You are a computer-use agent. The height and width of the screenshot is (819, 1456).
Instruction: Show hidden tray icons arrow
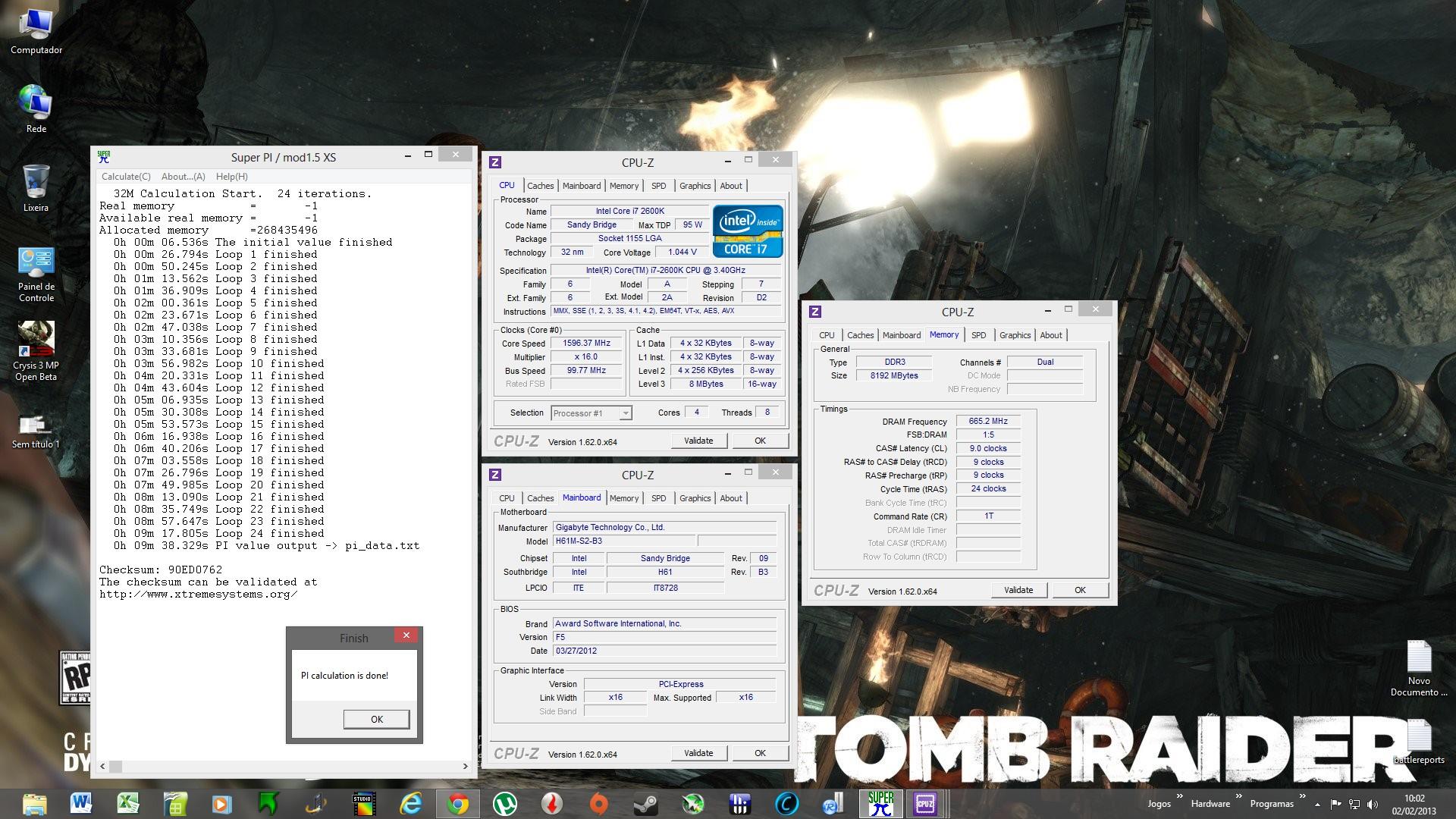click(x=1317, y=804)
